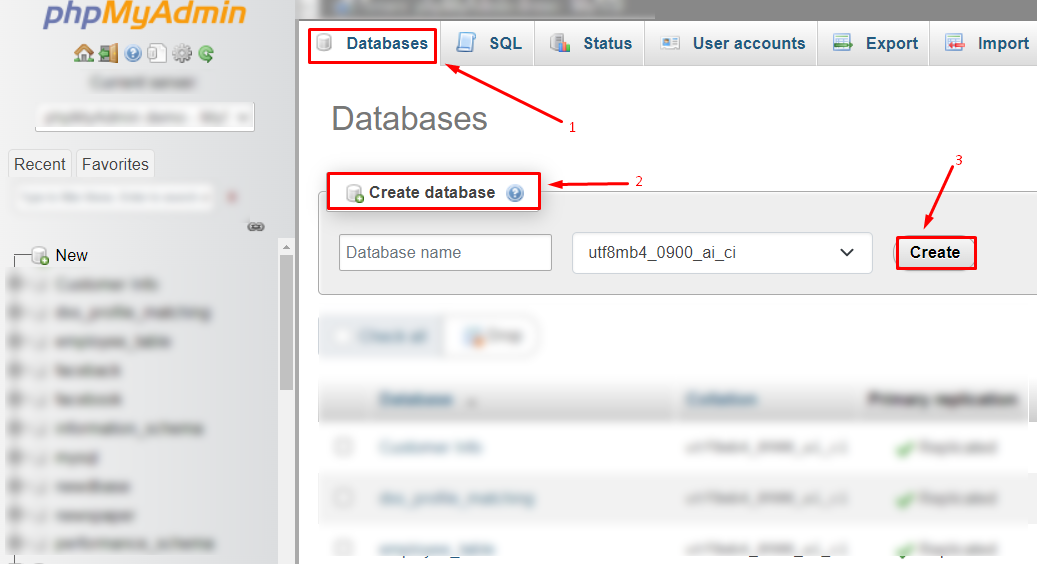The height and width of the screenshot is (564, 1037).
Task: Show the Recent tables list
Action: click(x=40, y=164)
